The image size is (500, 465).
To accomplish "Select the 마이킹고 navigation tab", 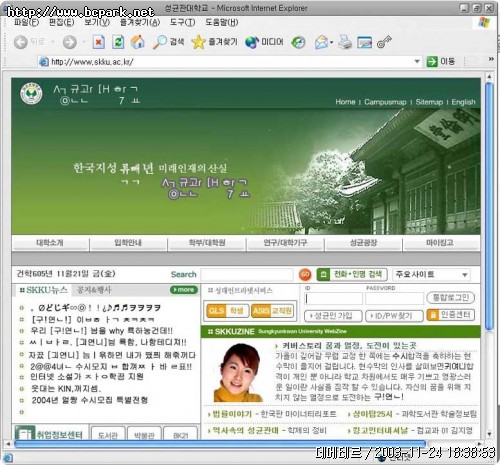I will [x=441, y=243].
